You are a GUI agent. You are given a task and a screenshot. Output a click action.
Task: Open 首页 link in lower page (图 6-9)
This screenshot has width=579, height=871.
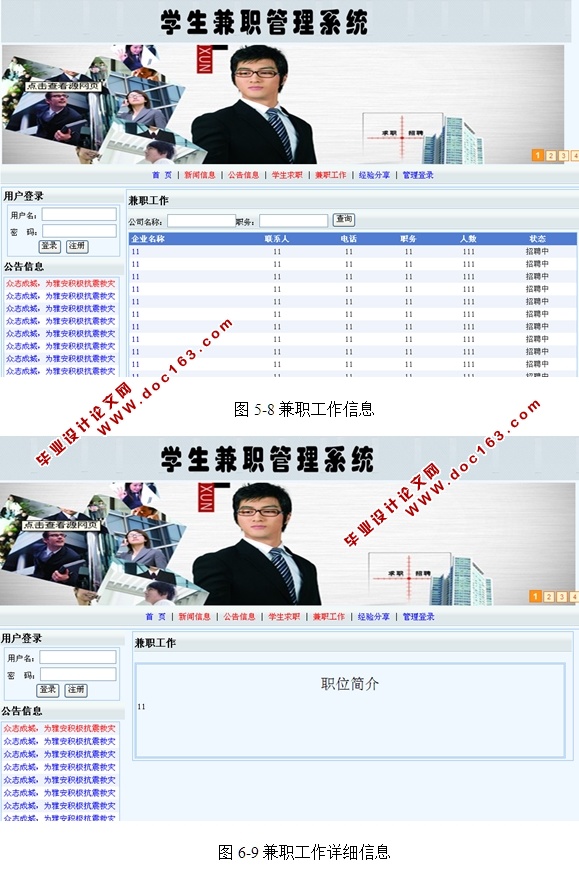[156, 617]
